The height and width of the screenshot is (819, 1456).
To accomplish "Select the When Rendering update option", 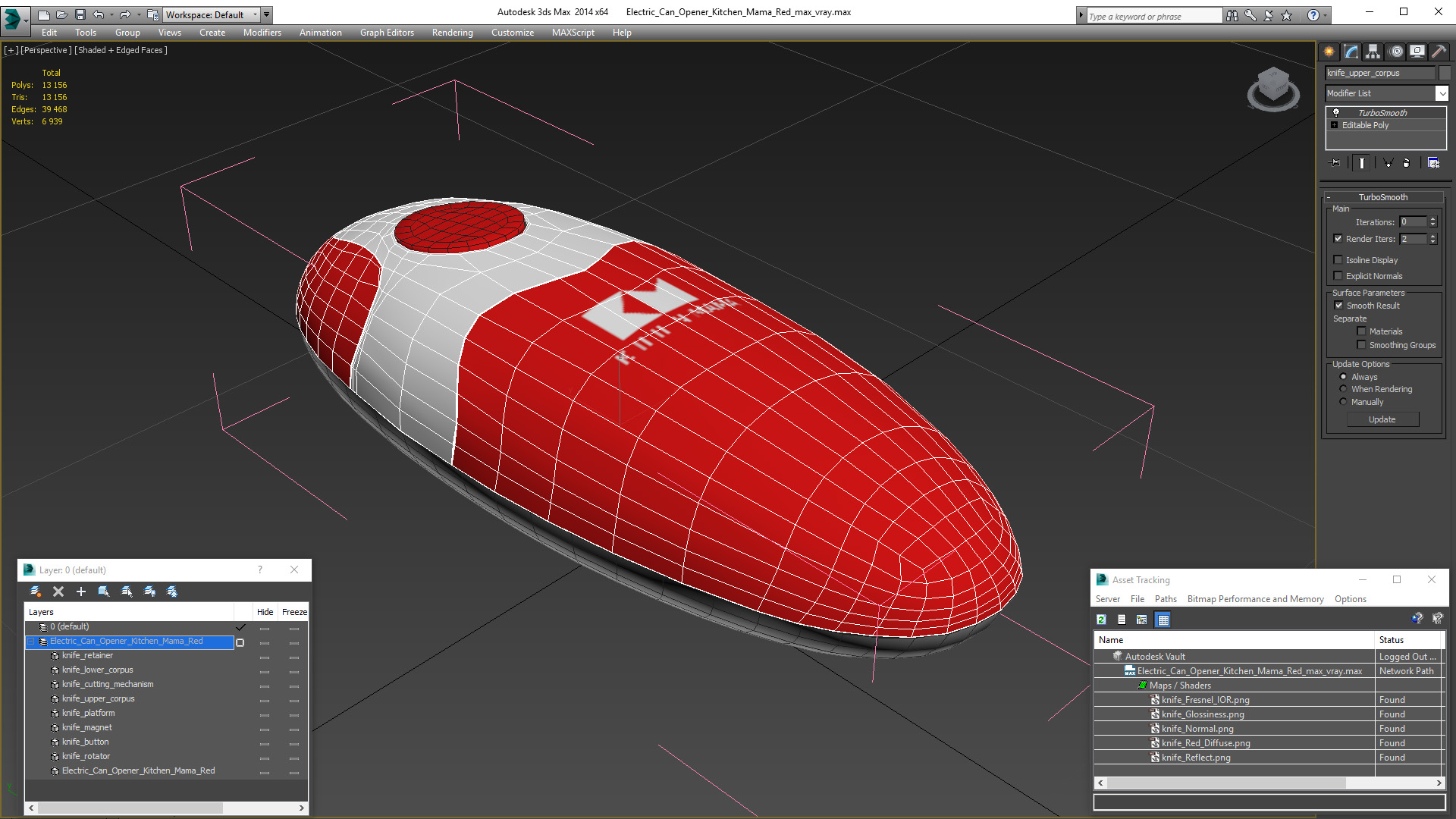I will tap(1343, 389).
